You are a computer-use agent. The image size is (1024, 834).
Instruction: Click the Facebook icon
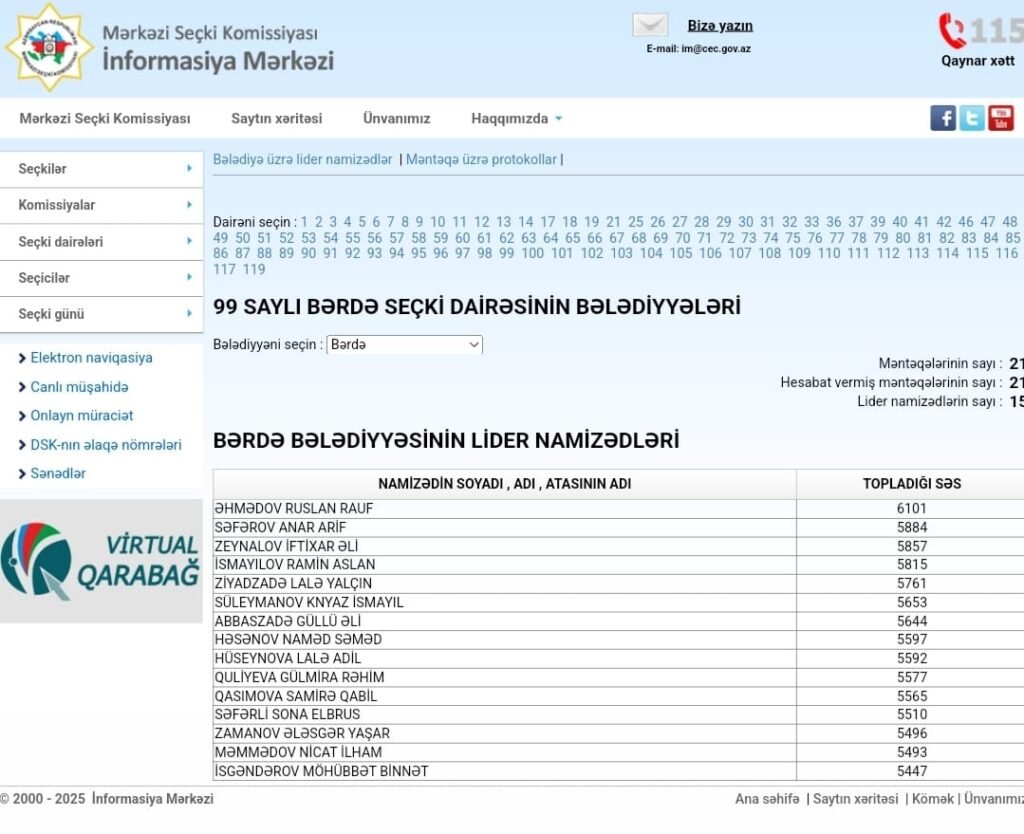pyautogui.click(x=943, y=118)
